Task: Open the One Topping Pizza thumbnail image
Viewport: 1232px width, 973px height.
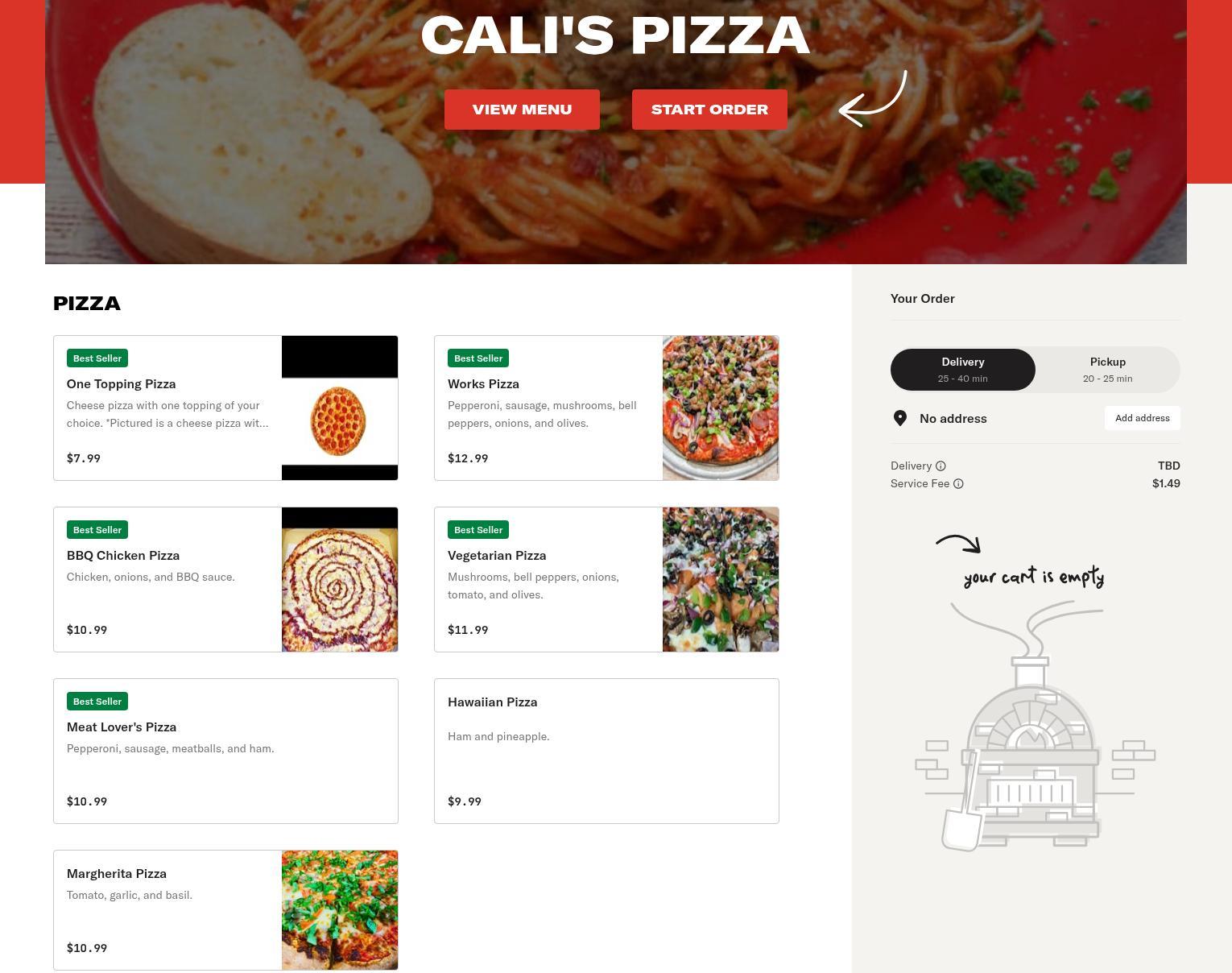Action: 340,408
